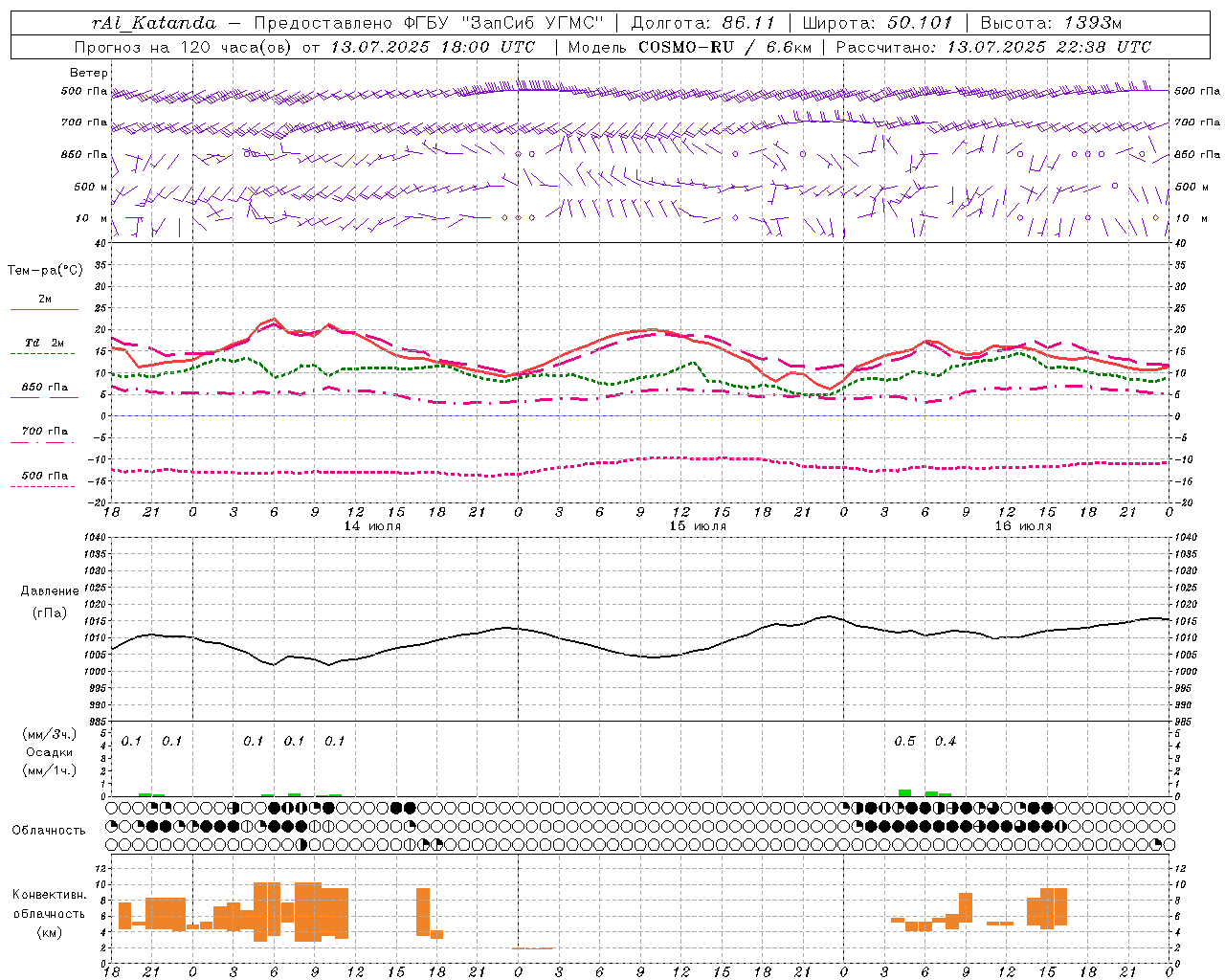Click the green dashed Td legend line sample

pyautogui.click(x=43, y=354)
